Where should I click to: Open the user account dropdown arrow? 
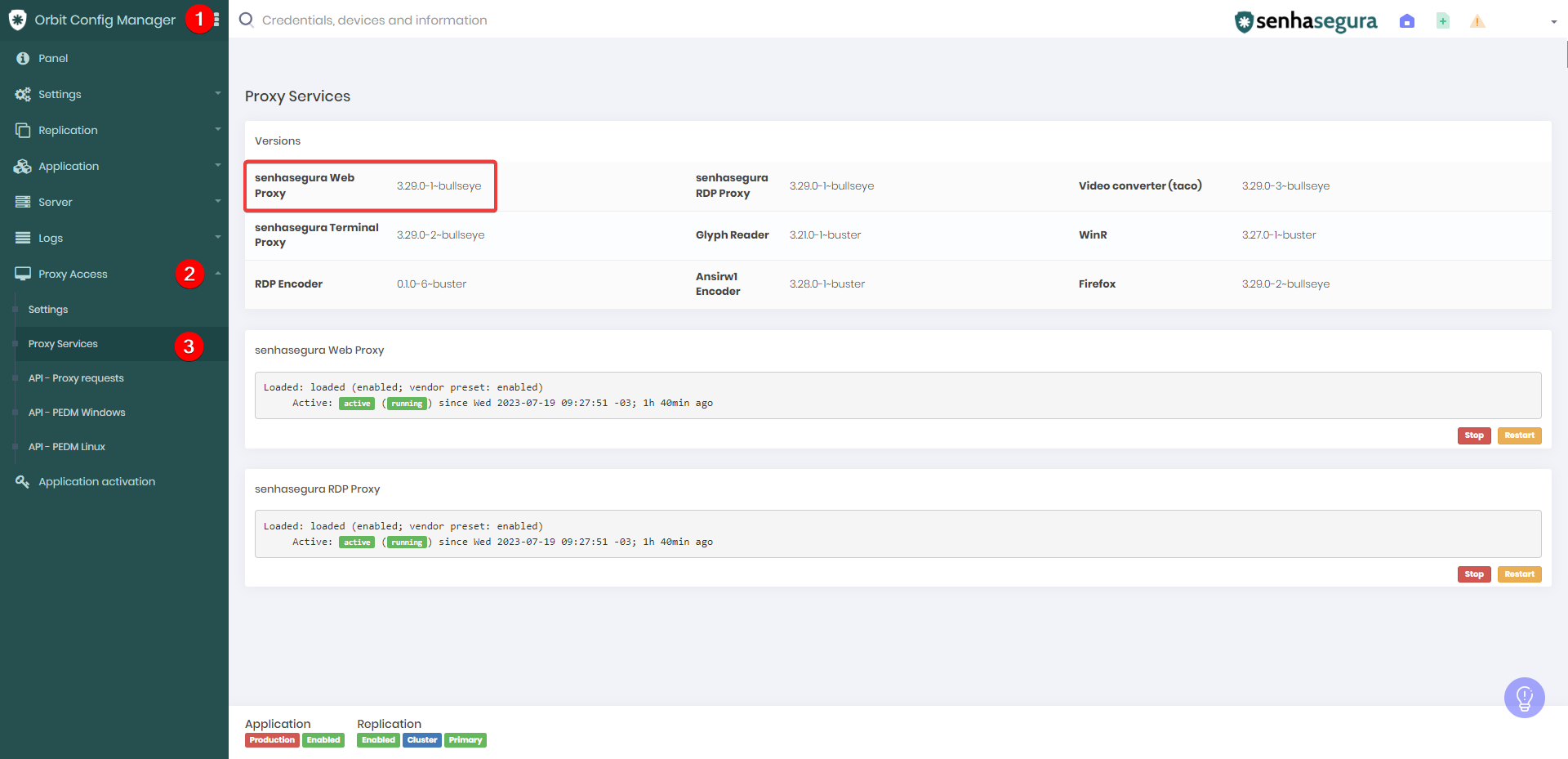pyautogui.click(x=1553, y=22)
